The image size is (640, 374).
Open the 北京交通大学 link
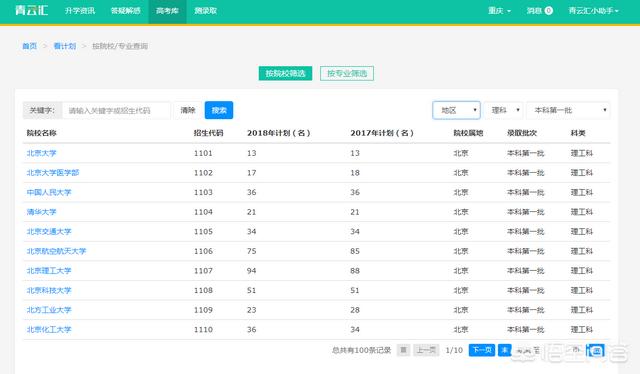pos(49,232)
